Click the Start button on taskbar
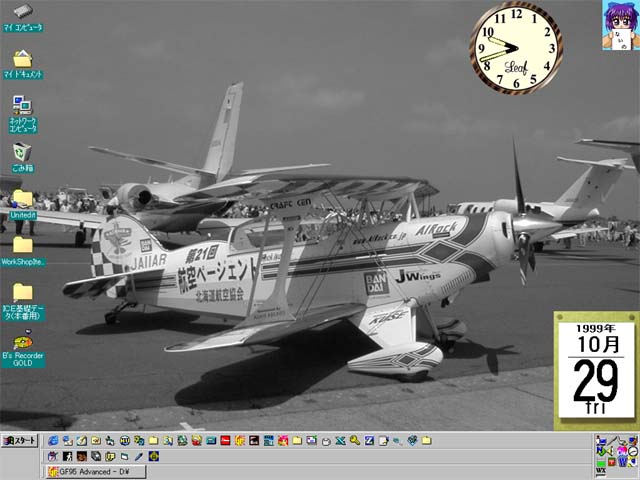The height and width of the screenshot is (480, 640). click(x=17, y=440)
